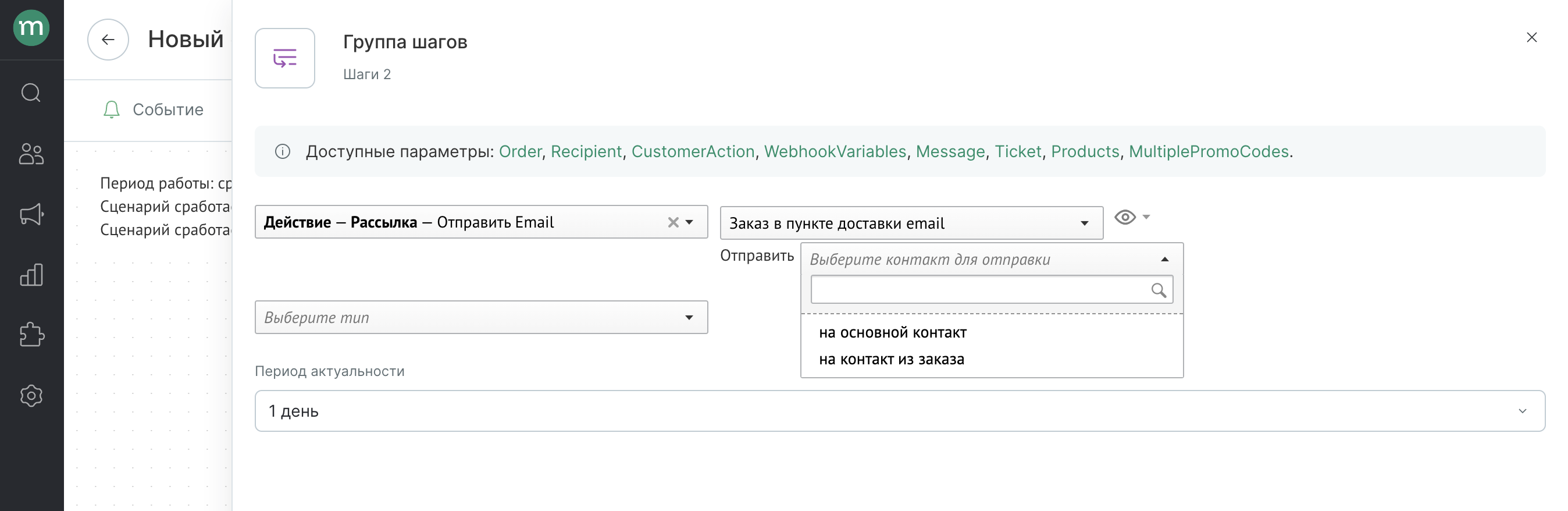1568x511 pixels.
Task: Click the magnifier in contact search box
Action: tap(1159, 290)
